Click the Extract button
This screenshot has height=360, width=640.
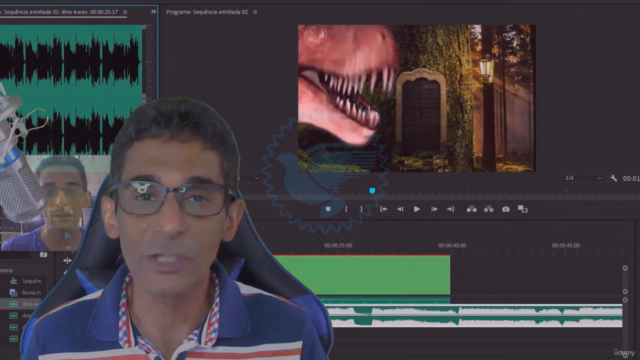click(489, 209)
